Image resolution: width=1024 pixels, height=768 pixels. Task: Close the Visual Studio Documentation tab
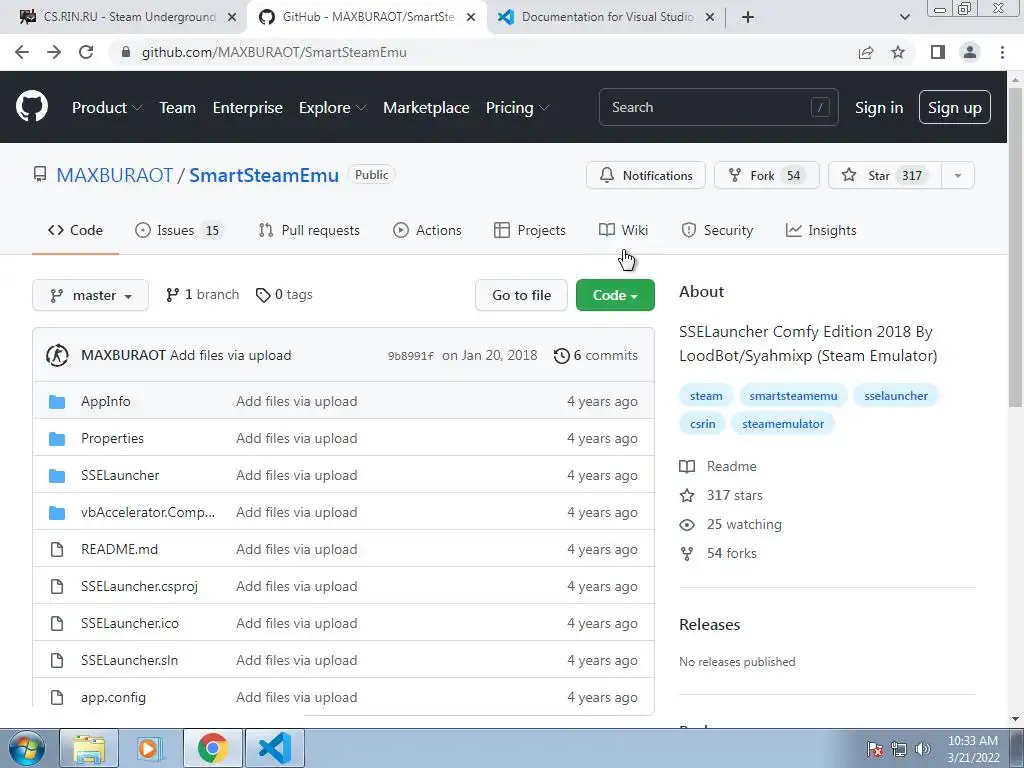[x=710, y=17]
